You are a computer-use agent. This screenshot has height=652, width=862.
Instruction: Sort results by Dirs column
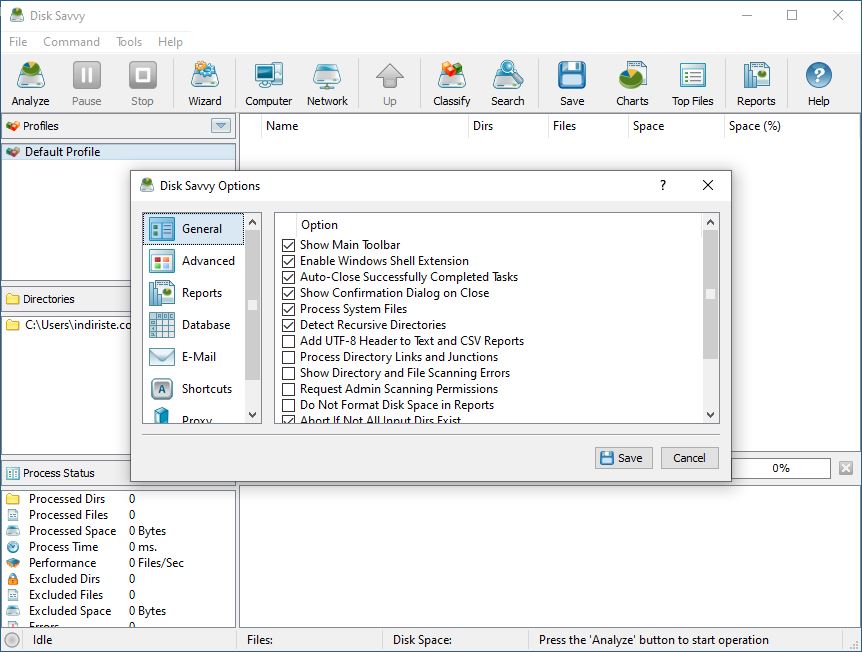coord(509,126)
